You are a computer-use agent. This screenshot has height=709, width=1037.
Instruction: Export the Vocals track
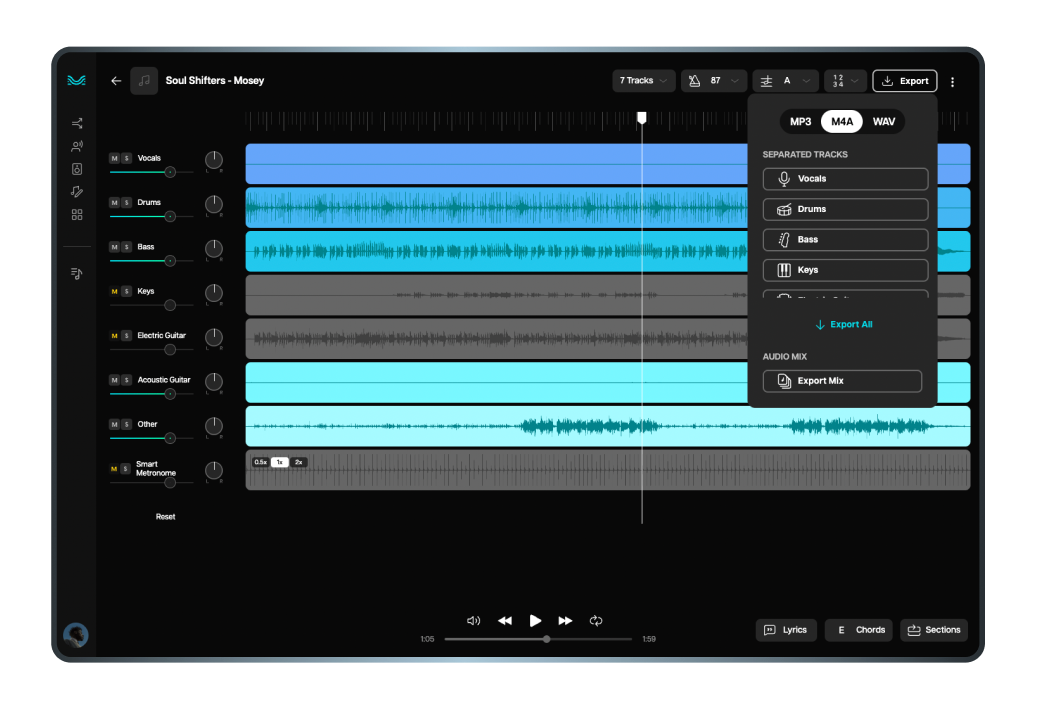[x=845, y=179]
